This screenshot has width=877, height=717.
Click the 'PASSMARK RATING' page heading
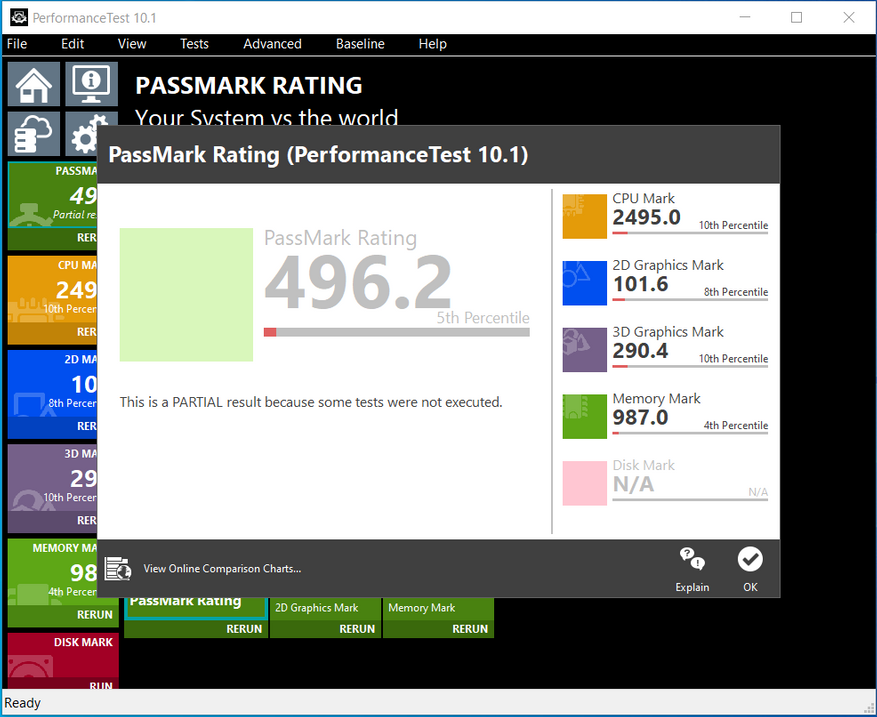point(249,86)
